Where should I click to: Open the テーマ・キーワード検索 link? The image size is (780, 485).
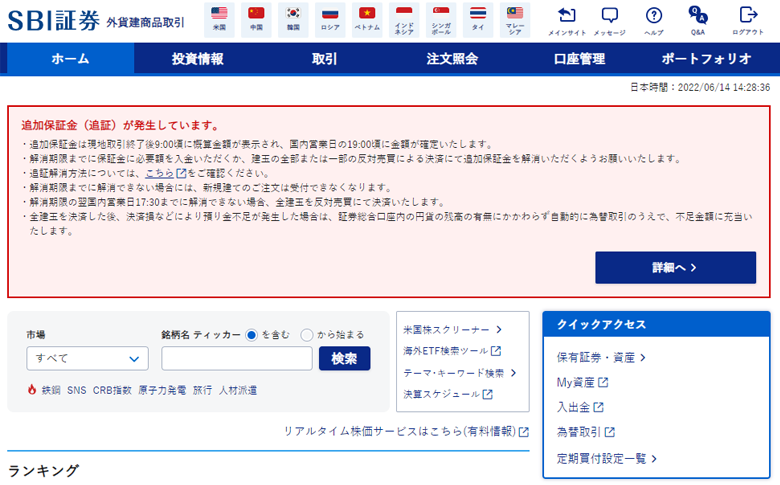tap(460, 373)
